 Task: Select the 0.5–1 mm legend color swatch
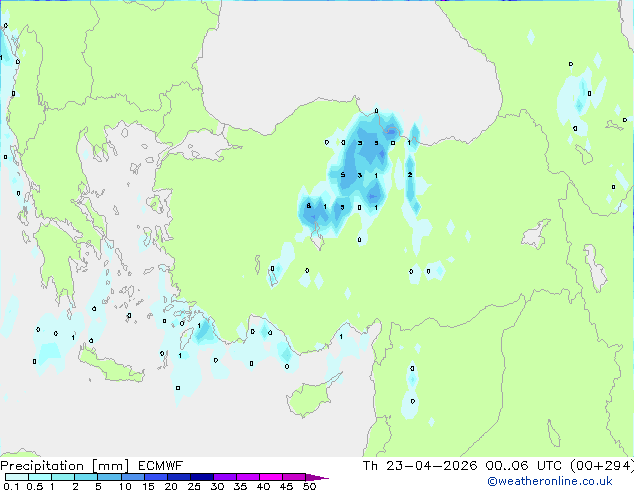[40, 477]
